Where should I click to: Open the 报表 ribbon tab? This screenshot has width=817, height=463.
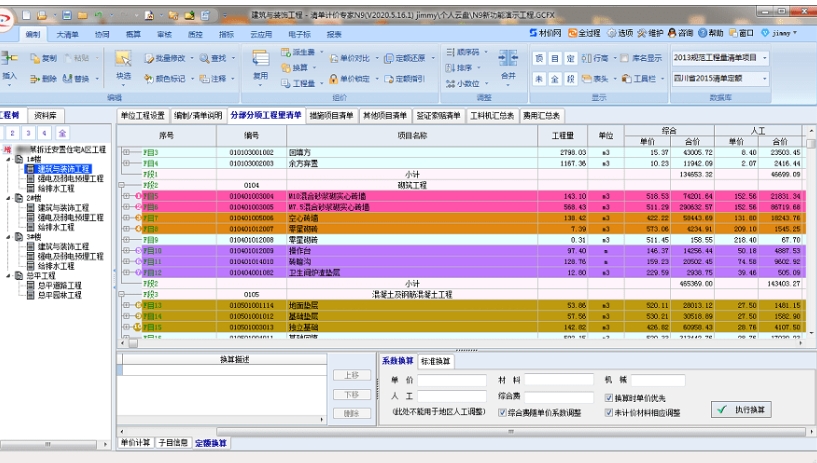pos(333,34)
